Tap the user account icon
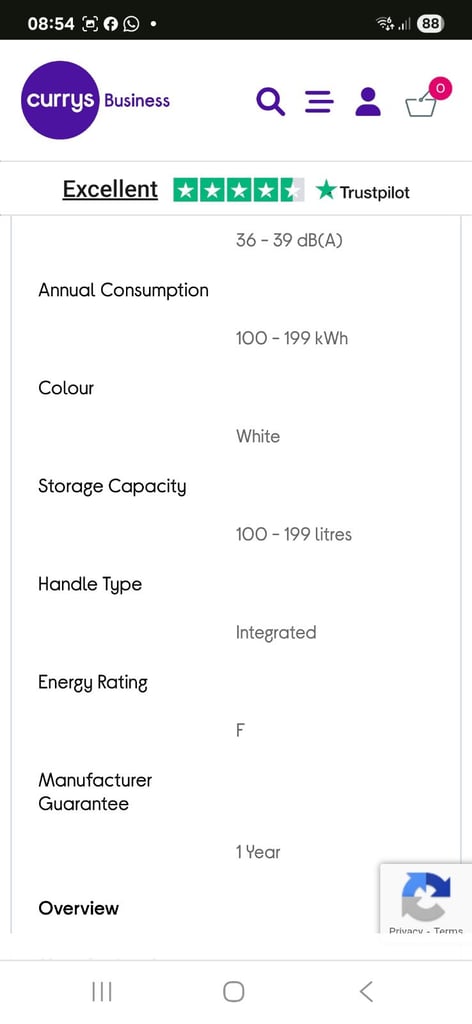Viewport: 472px width, 1024px height. [368, 102]
